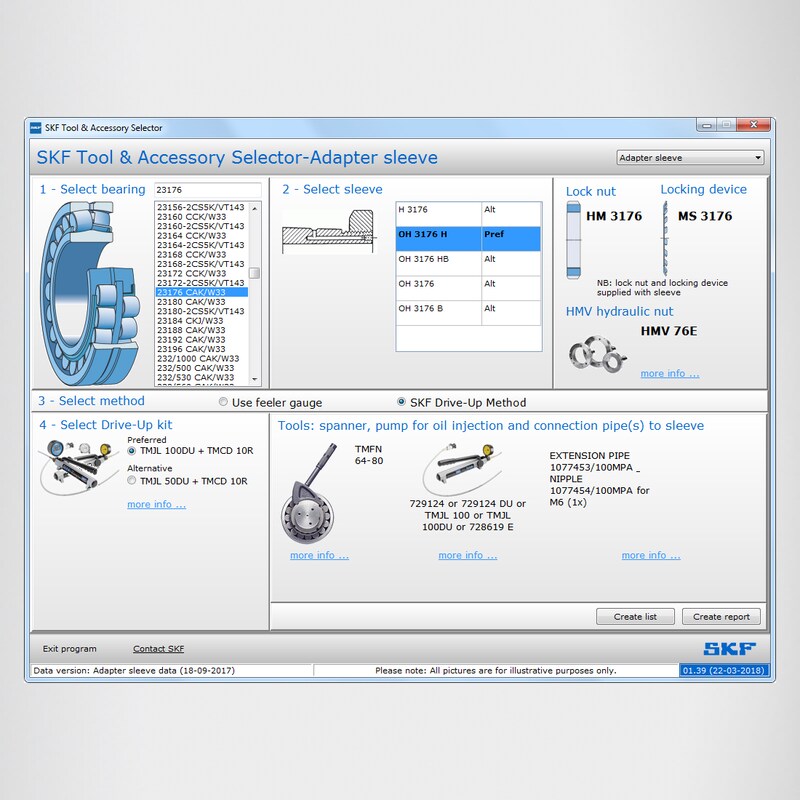Select highlighted bearing 23176 CAK/W33

(201, 292)
